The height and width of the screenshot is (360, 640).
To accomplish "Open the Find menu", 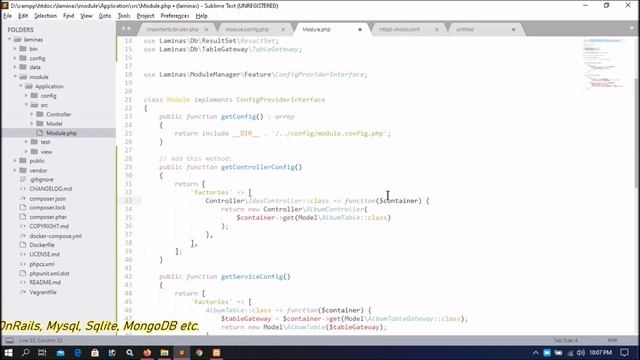I will point(69,16).
